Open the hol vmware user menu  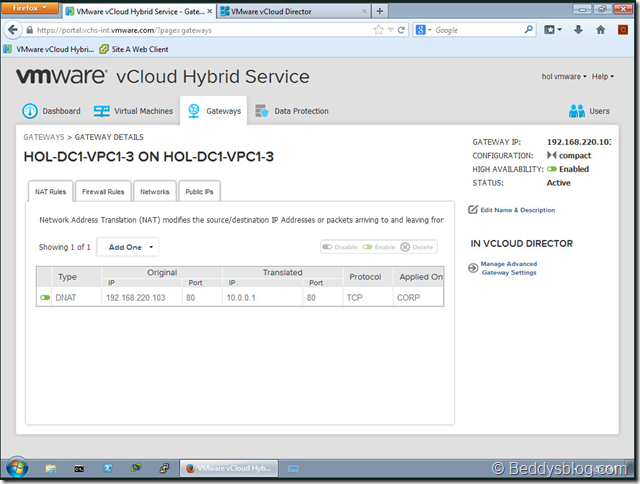[564, 76]
